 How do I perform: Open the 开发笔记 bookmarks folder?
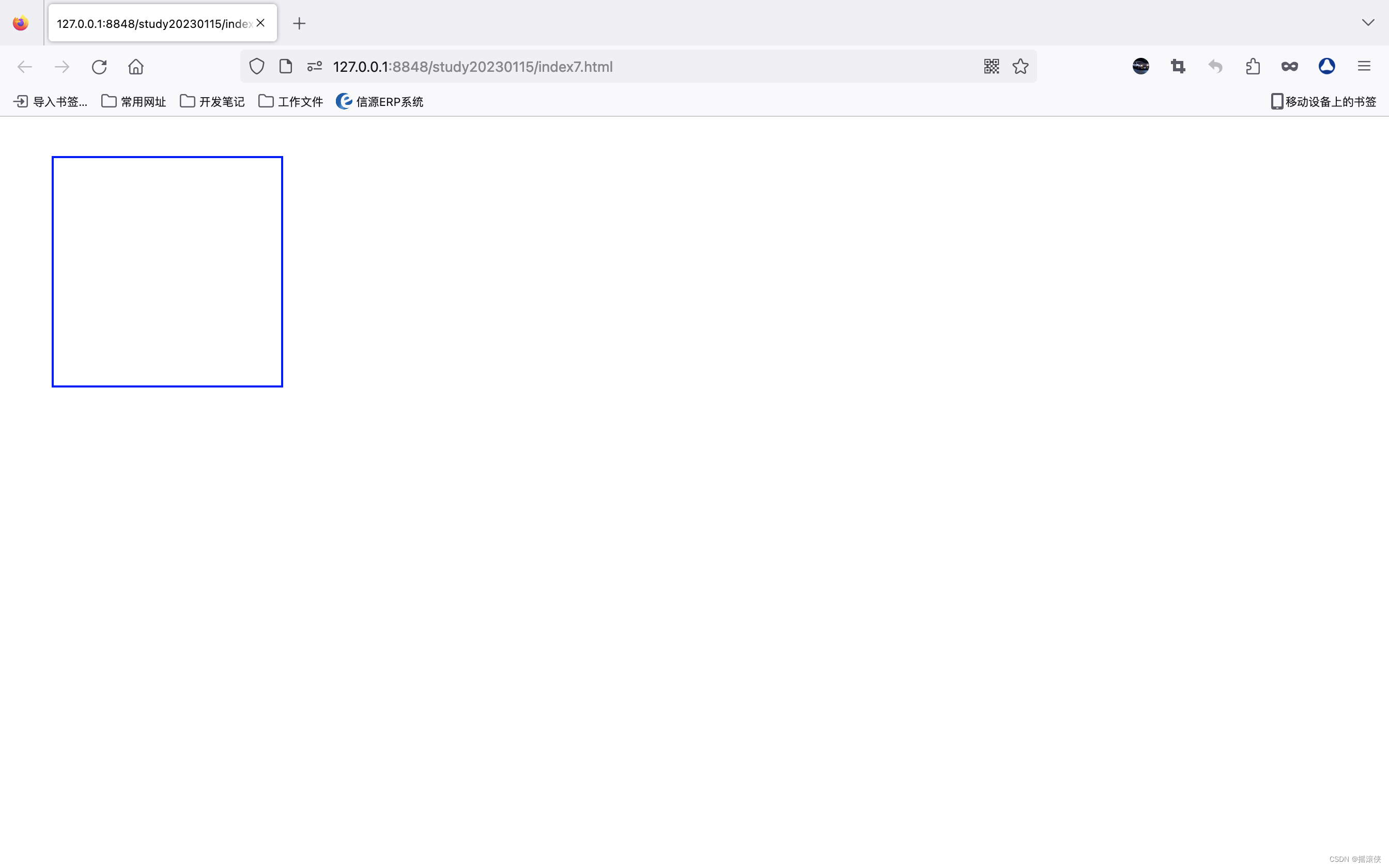212,102
